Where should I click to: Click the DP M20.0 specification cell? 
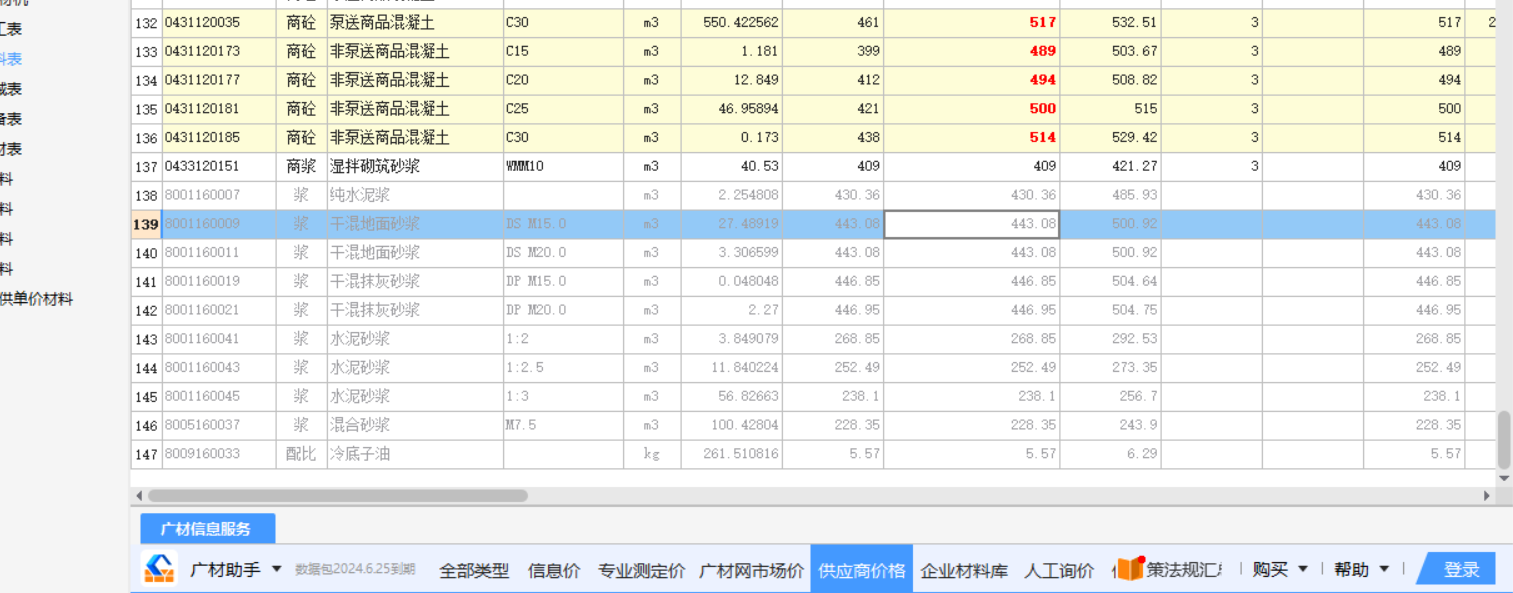[x=563, y=310]
